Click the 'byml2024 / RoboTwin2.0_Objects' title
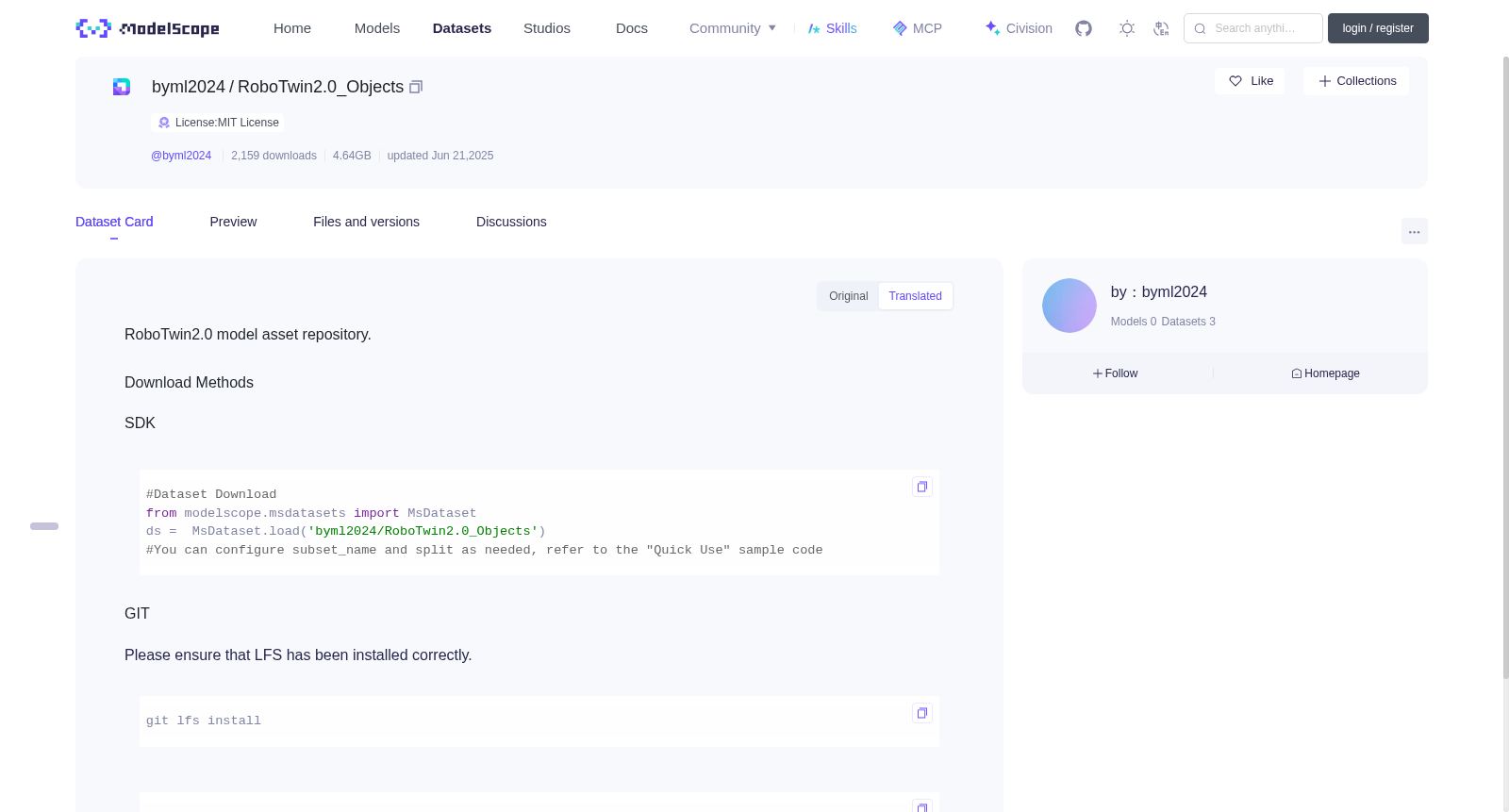The height and width of the screenshot is (812, 1509). (277, 87)
